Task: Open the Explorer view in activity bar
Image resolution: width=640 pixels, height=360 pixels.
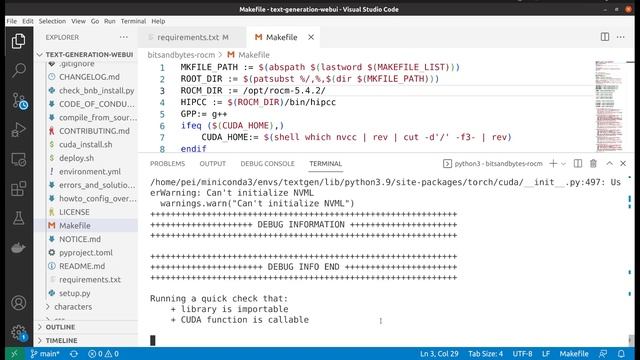Action: 18,41
